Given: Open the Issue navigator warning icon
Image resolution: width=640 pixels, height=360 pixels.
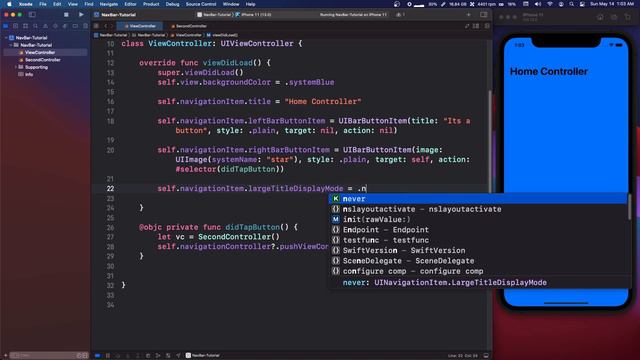Looking at the screenshot, I should point(45,26).
